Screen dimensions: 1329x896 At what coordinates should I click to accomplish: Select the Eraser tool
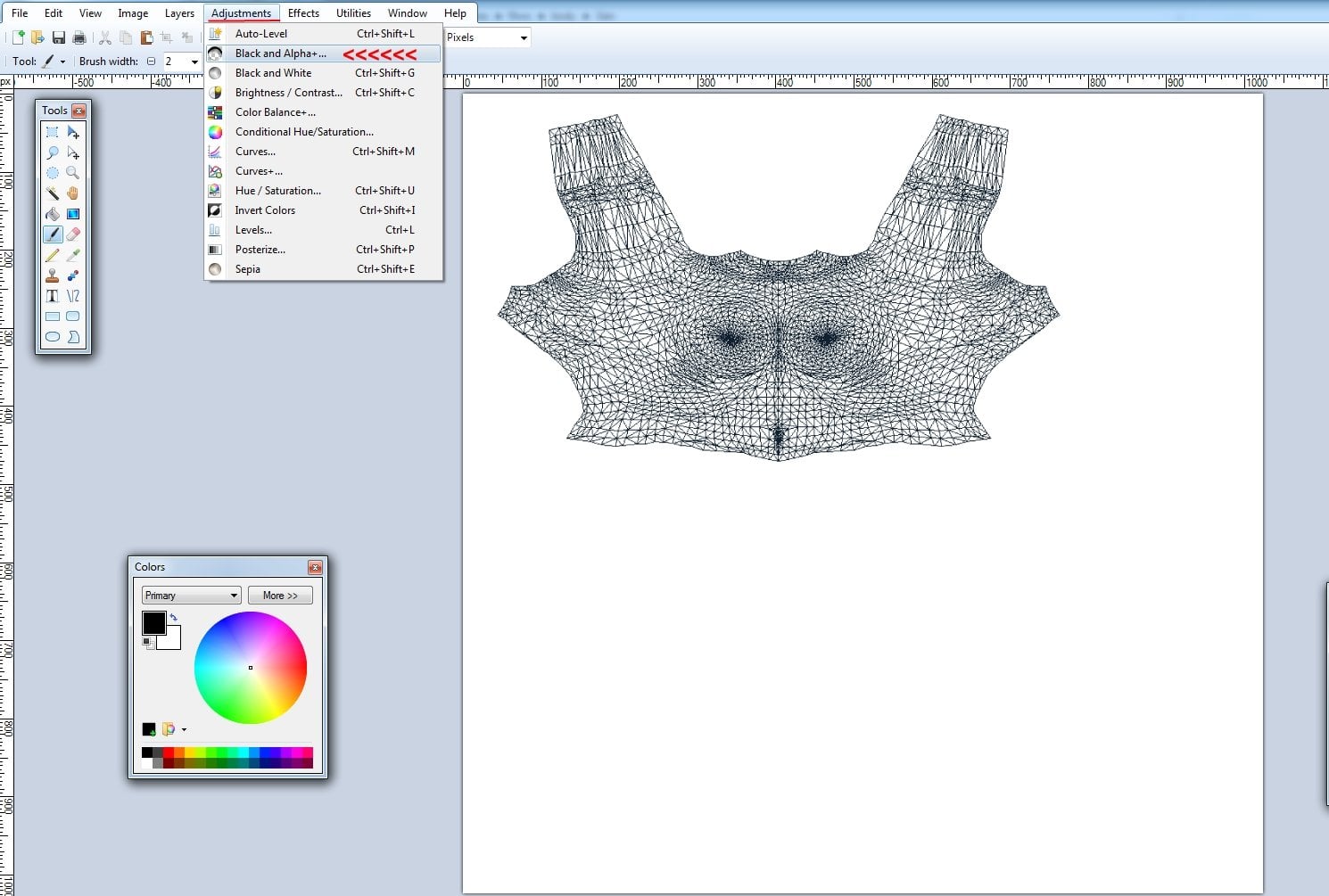[x=73, y=234]
